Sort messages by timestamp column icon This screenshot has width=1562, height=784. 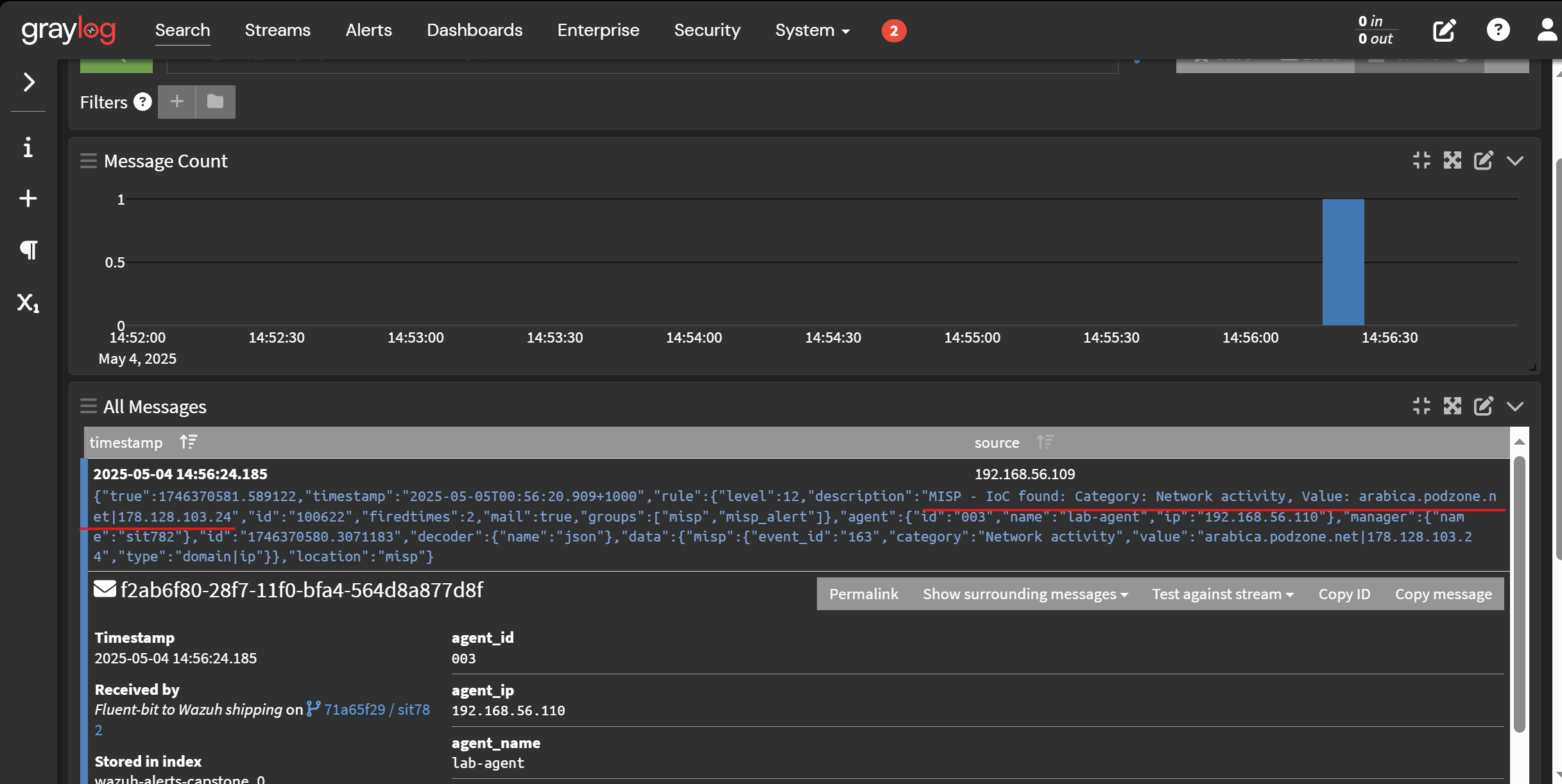click(189, 442)
